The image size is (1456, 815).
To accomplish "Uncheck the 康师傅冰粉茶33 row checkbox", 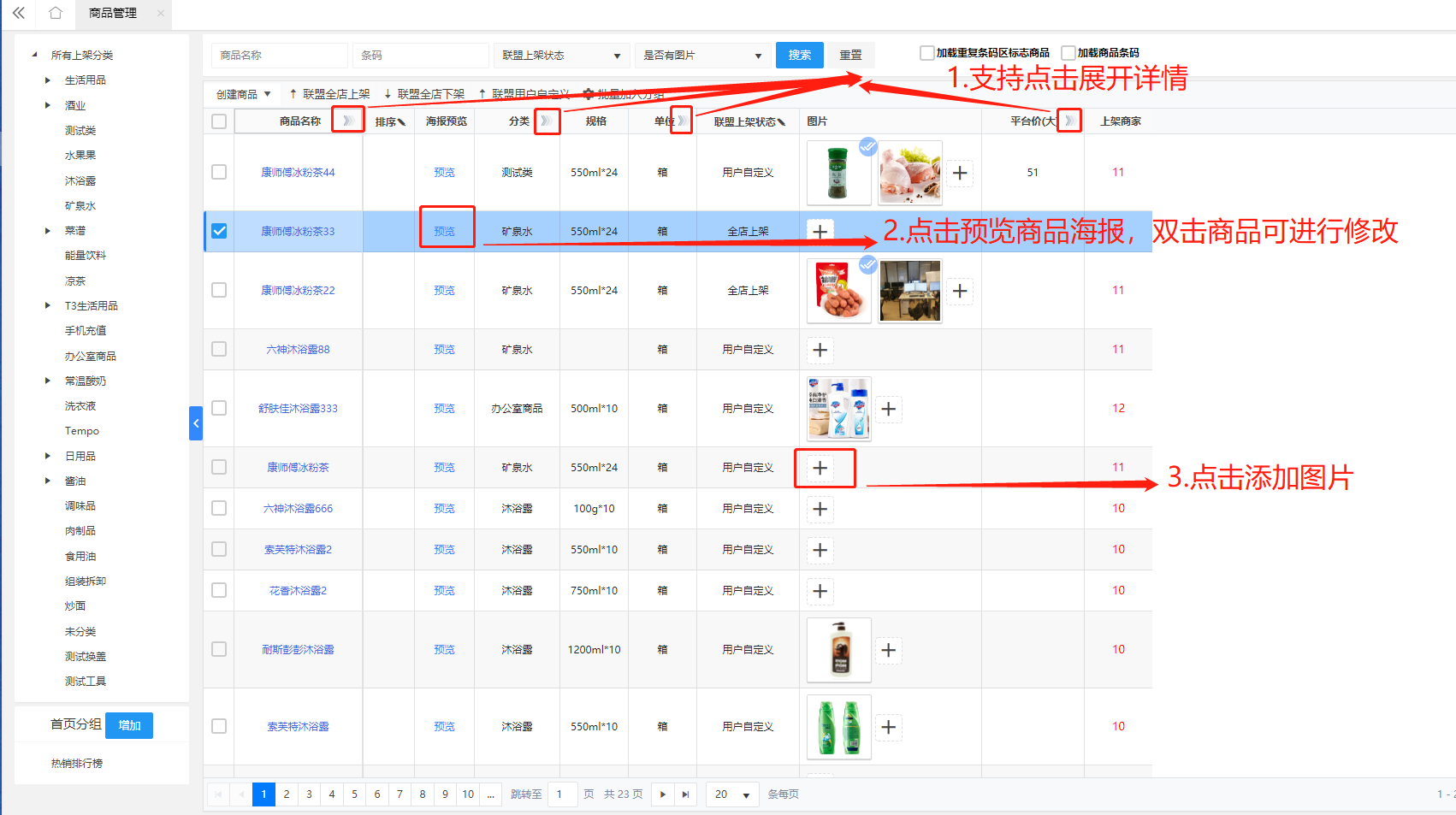I will click(219, 231).
